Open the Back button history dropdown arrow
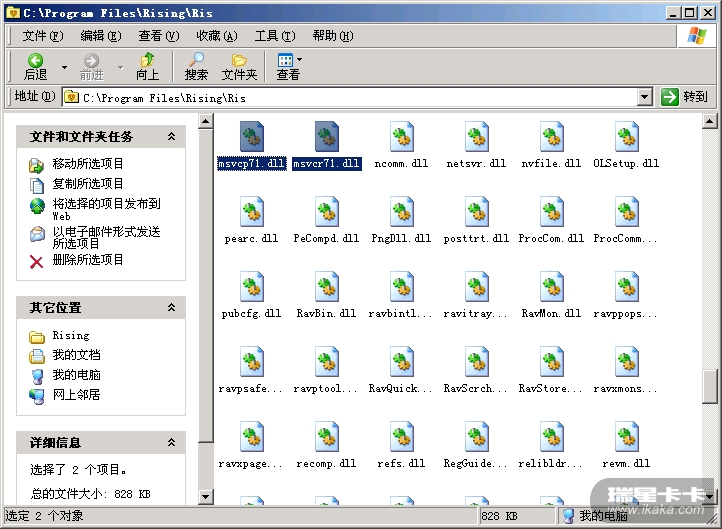Viewport: 722px width, 529px height. click(x=64, y=67)
